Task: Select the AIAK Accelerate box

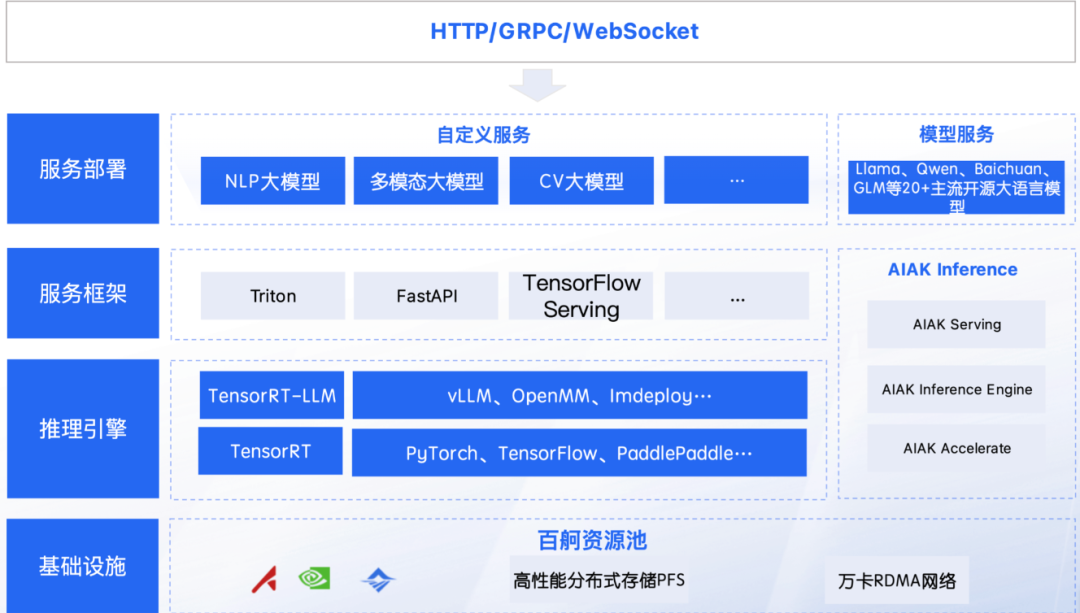Action: coord(956,448)
